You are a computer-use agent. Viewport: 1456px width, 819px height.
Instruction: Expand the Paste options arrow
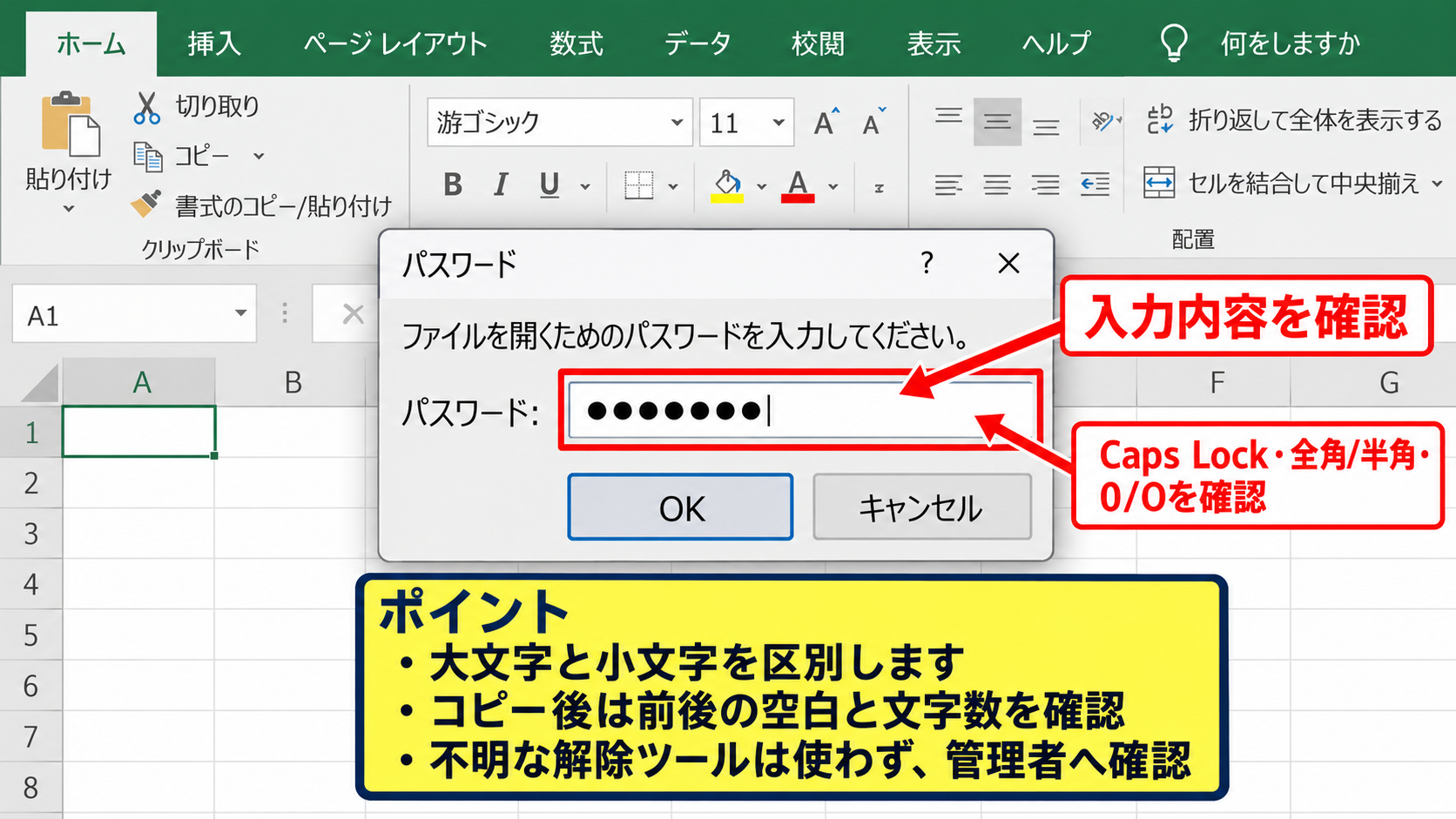(x=69, y=209)
